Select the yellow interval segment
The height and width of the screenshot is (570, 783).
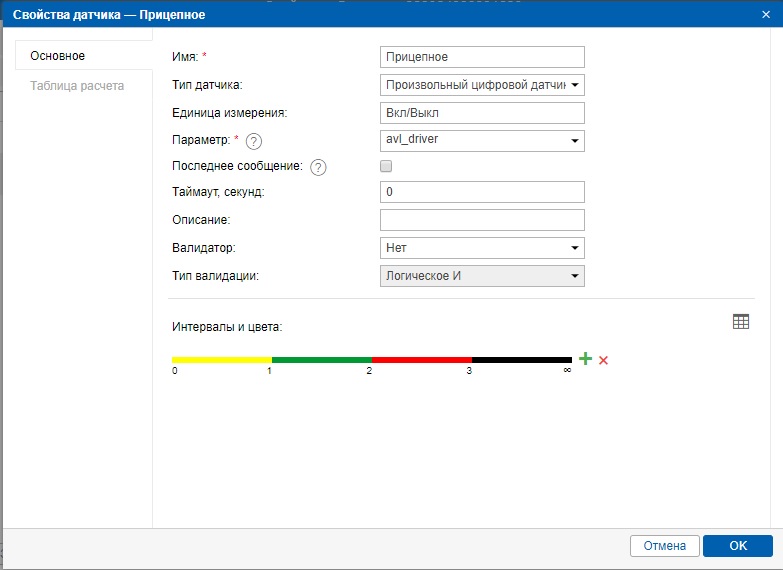click(x=221, y=359)
